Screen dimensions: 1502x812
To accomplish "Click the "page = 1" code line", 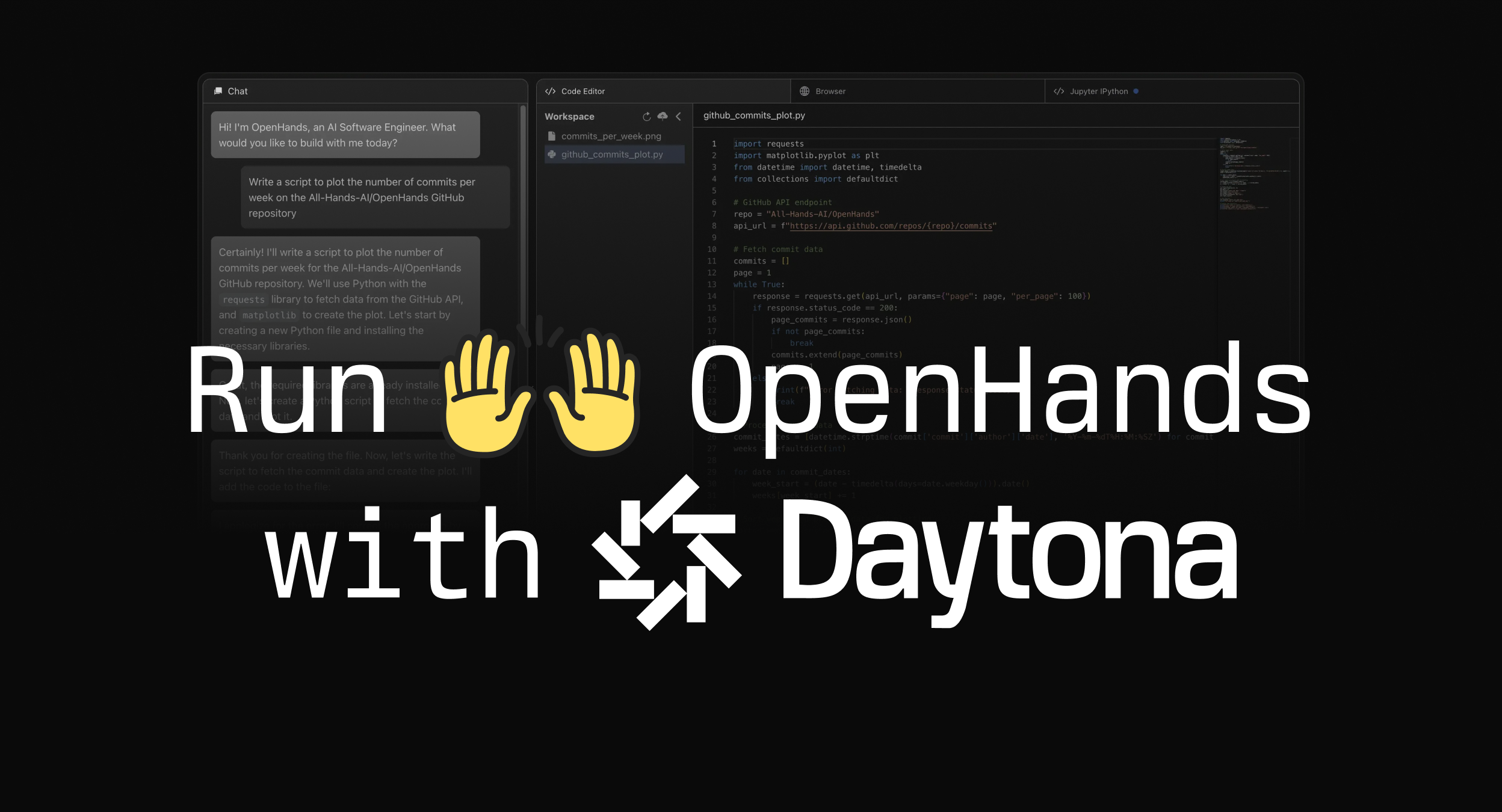I will click(752, 273).
